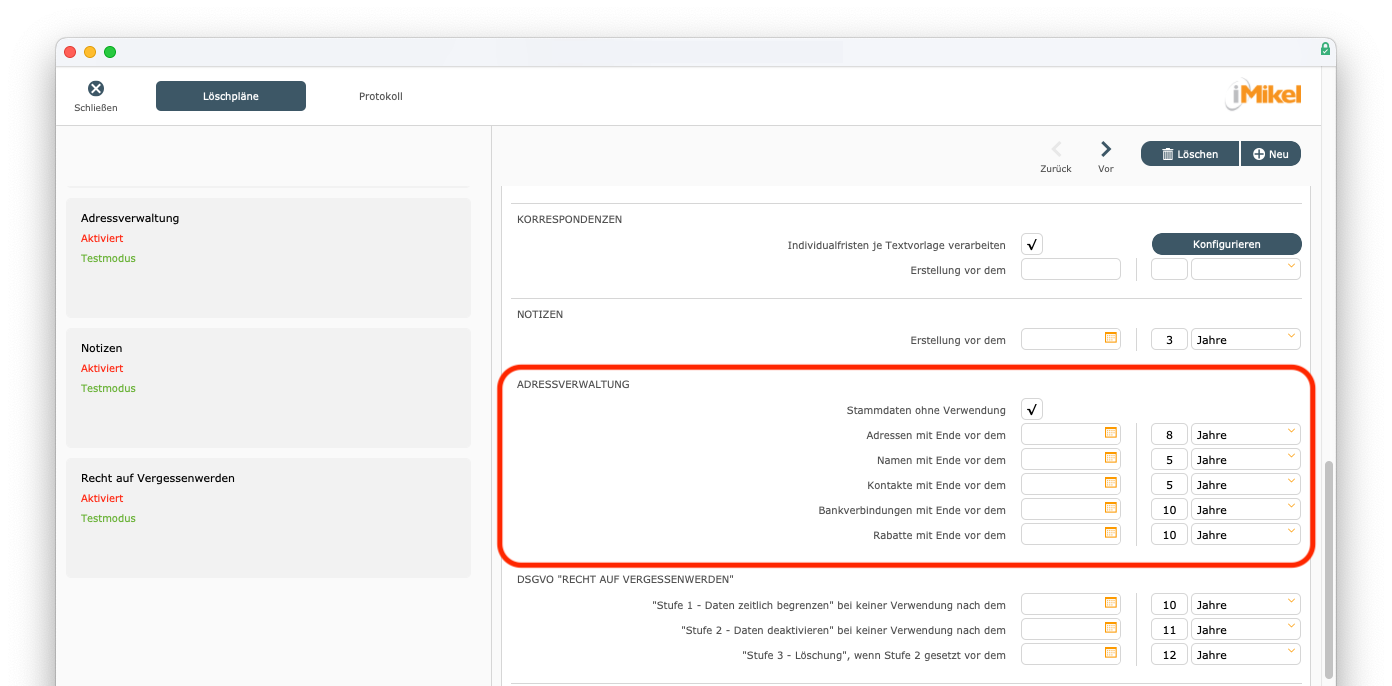Open Jahre dropdown for Namen mit Ende
Screen dimensions: 1392x686
pos(1245,459)
